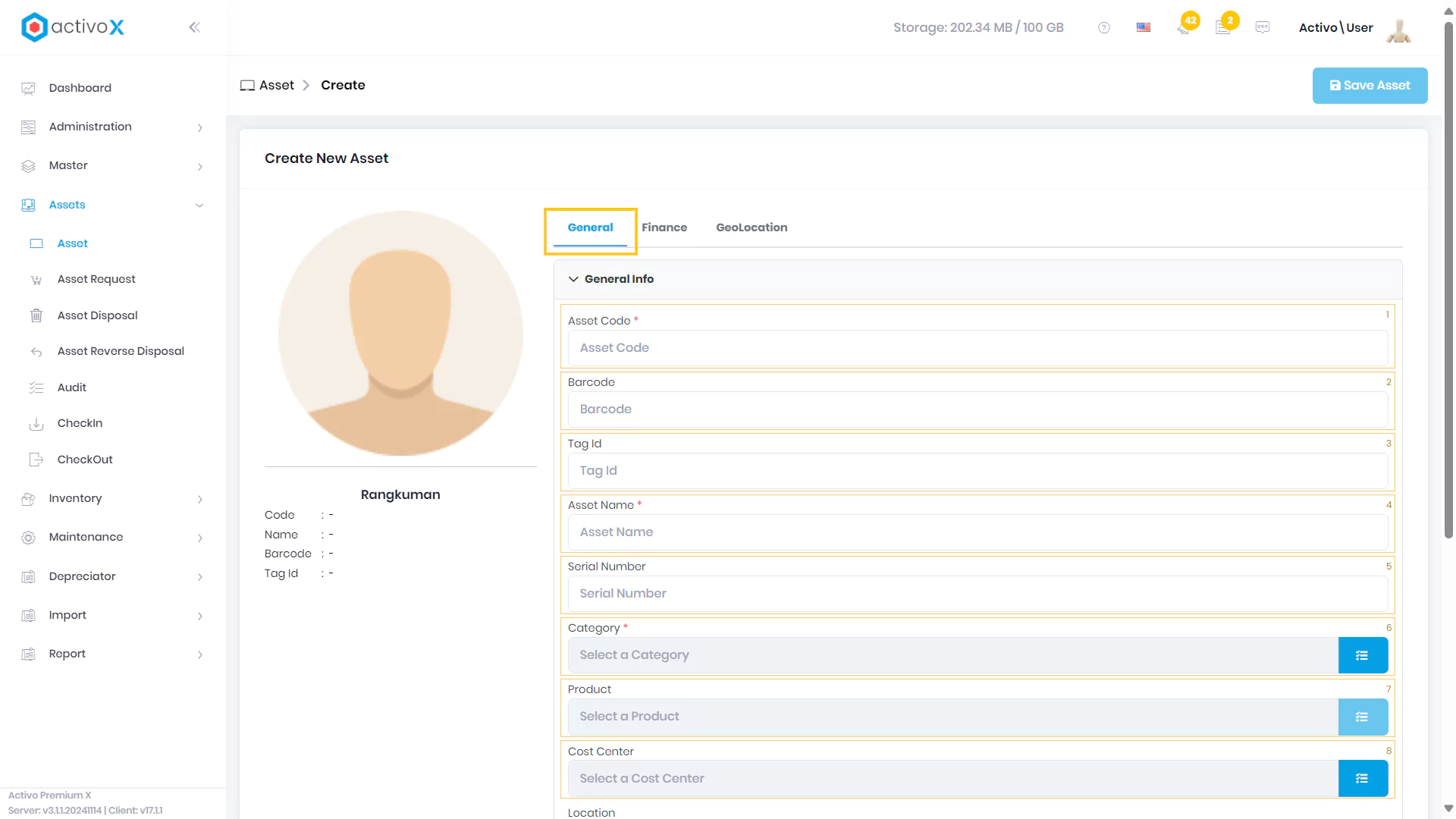Click Activo\User account name
The image size is (1456, 819).
1335,28
